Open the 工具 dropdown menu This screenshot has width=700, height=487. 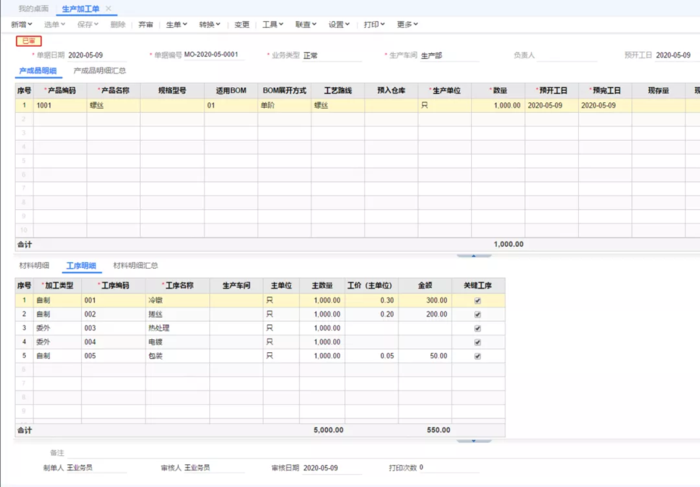point(272,25)
